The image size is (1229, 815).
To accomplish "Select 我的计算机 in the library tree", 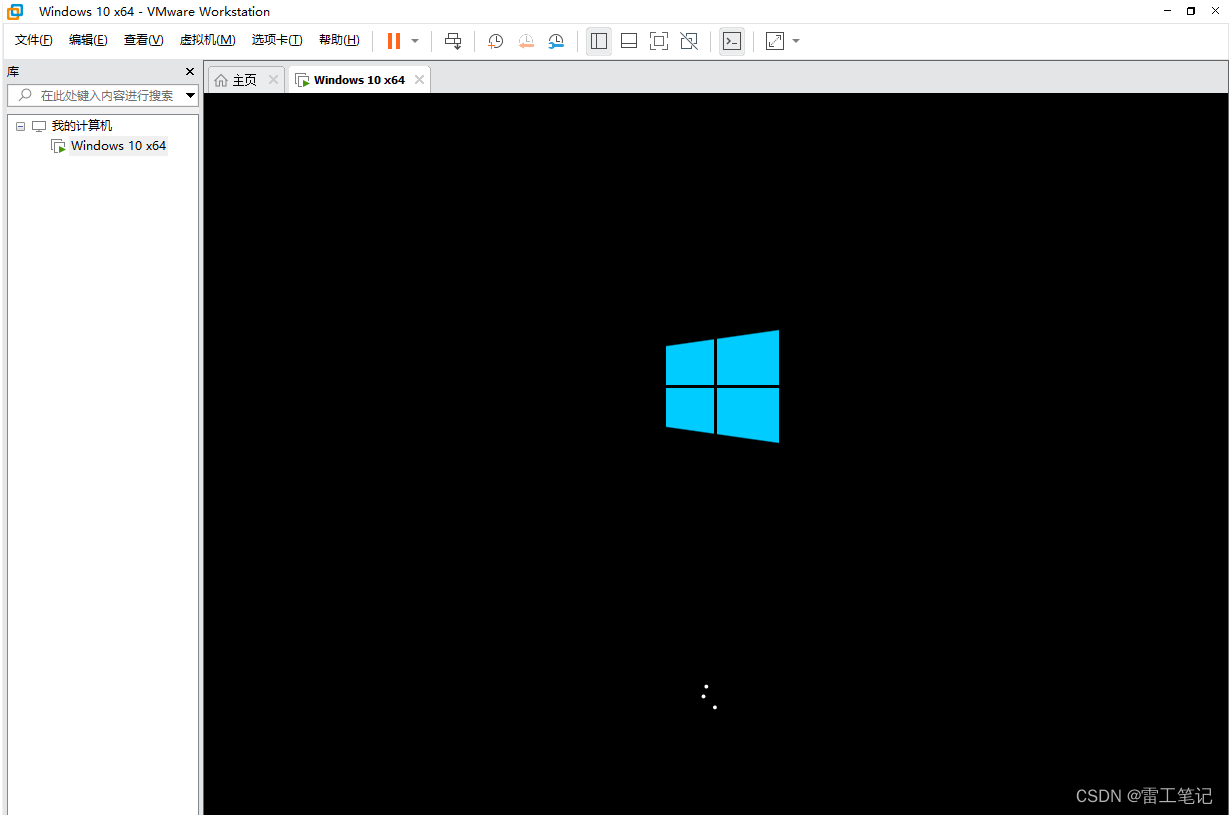I will point(82,126).
